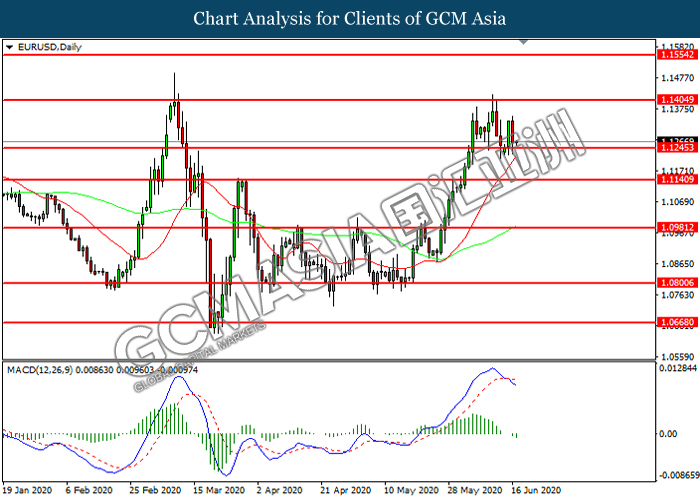Click the 2 Apr 2020 date label

pyautogui.click(x=280, y=490)
